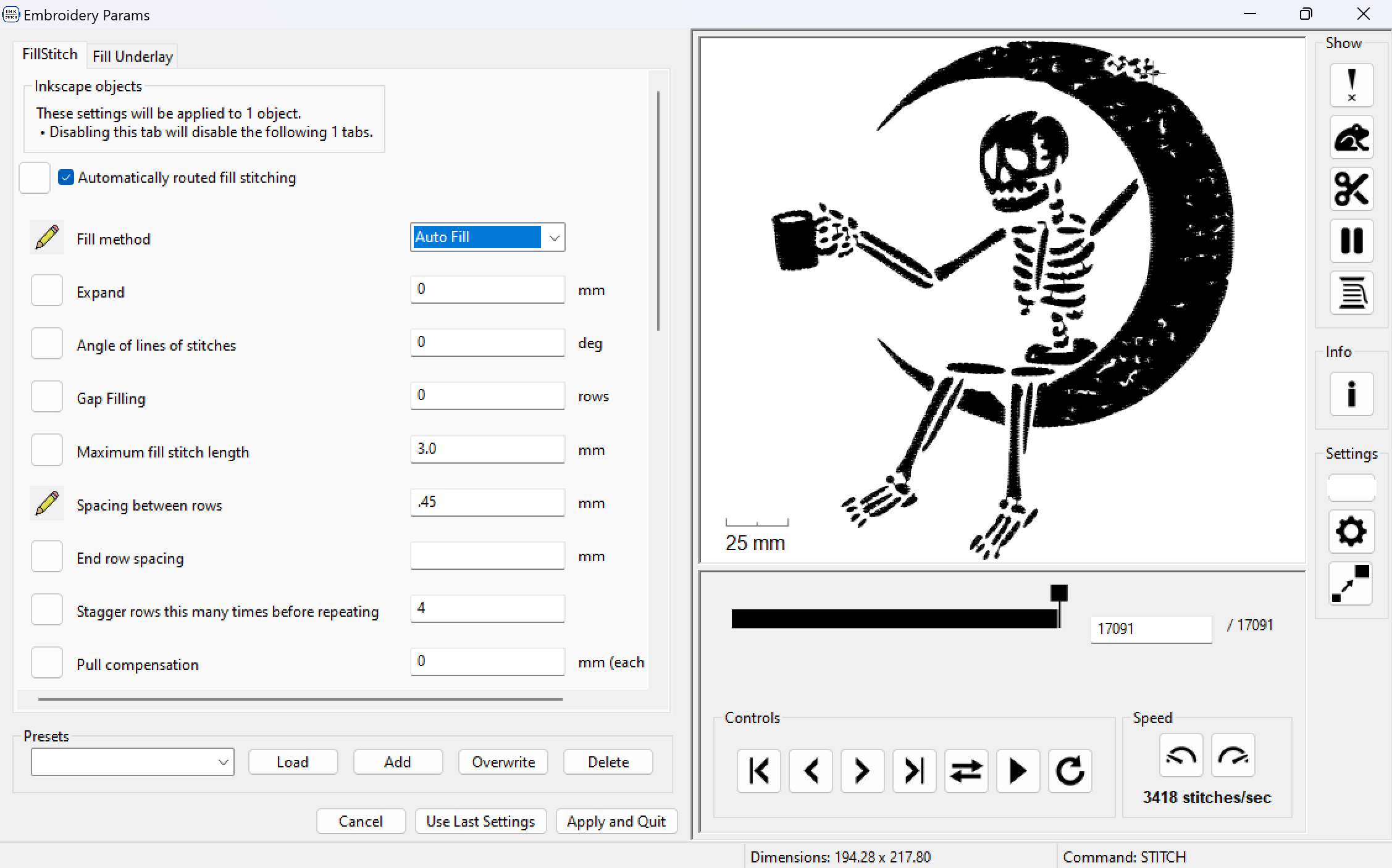
Task: Click toggle box next to Pull compensation
Action: (x=47, y=663)
